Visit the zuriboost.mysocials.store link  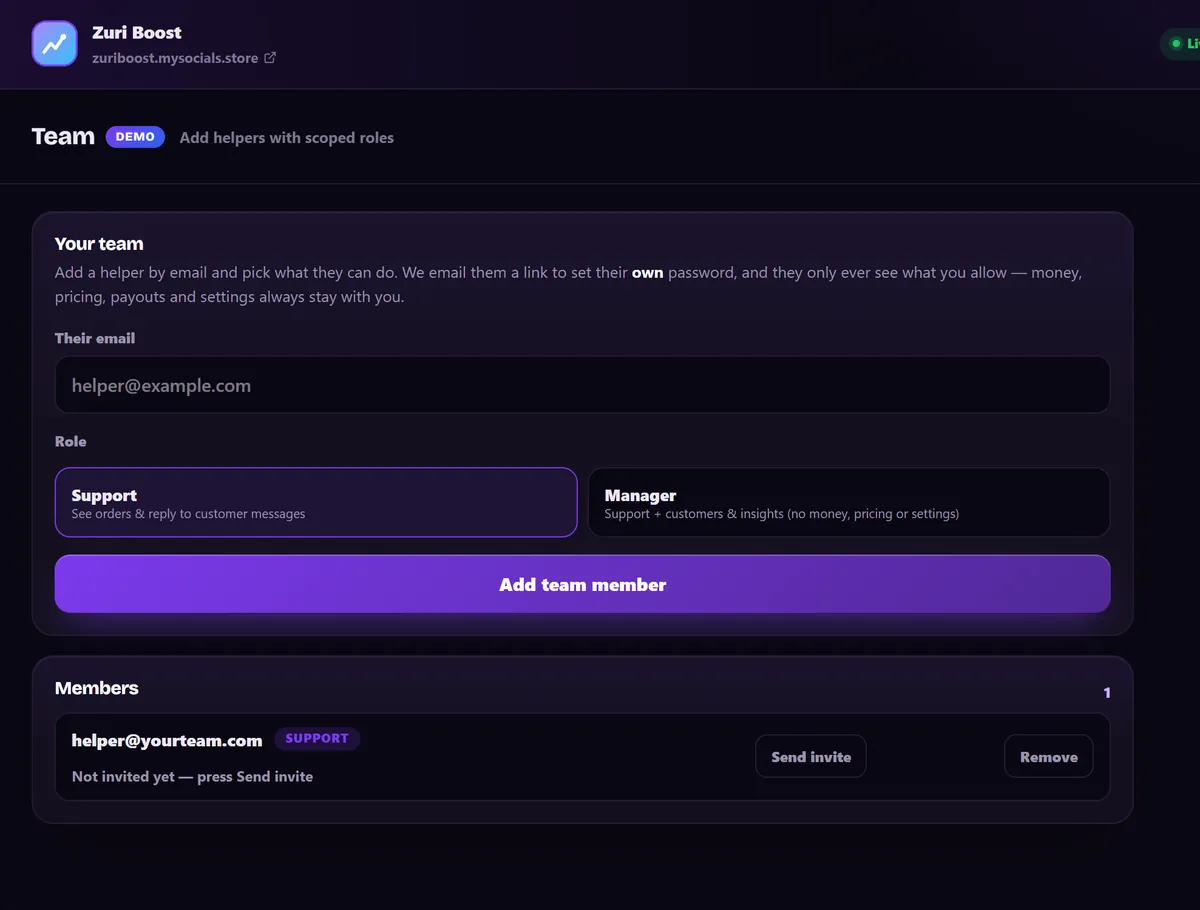[176, 58]
